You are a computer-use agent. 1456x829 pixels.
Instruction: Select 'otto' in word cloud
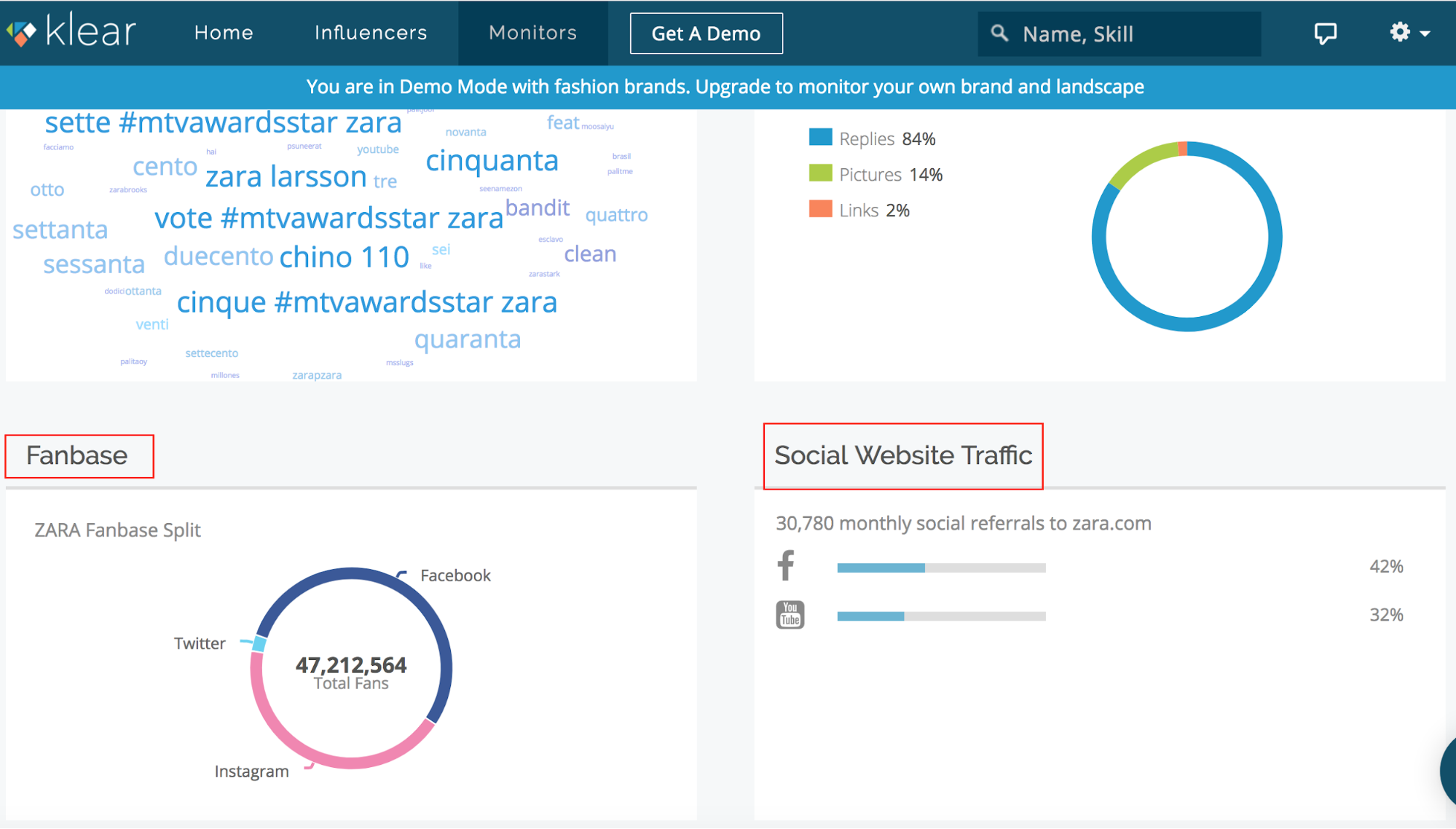[x=47, y=190]
